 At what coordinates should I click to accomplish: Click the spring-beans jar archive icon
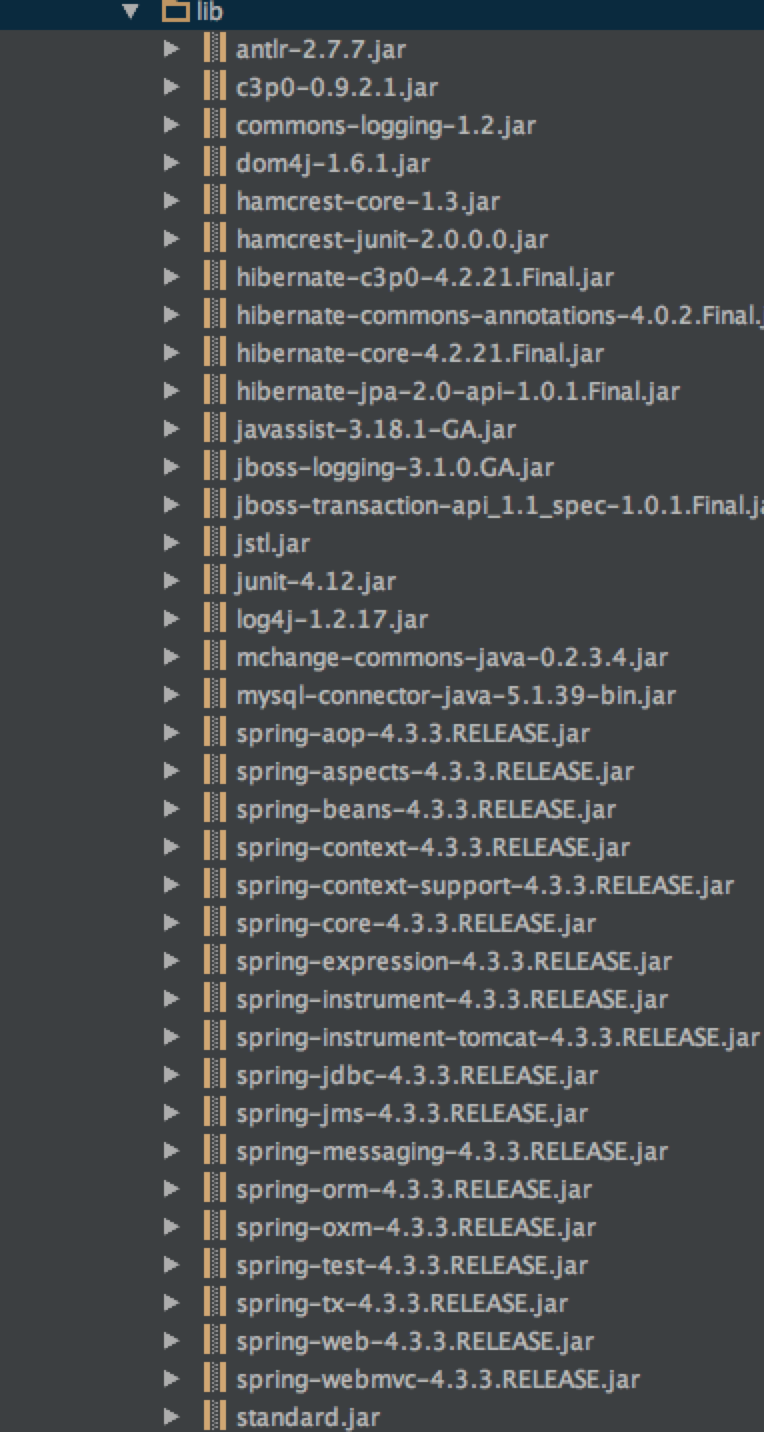[214, 808]
